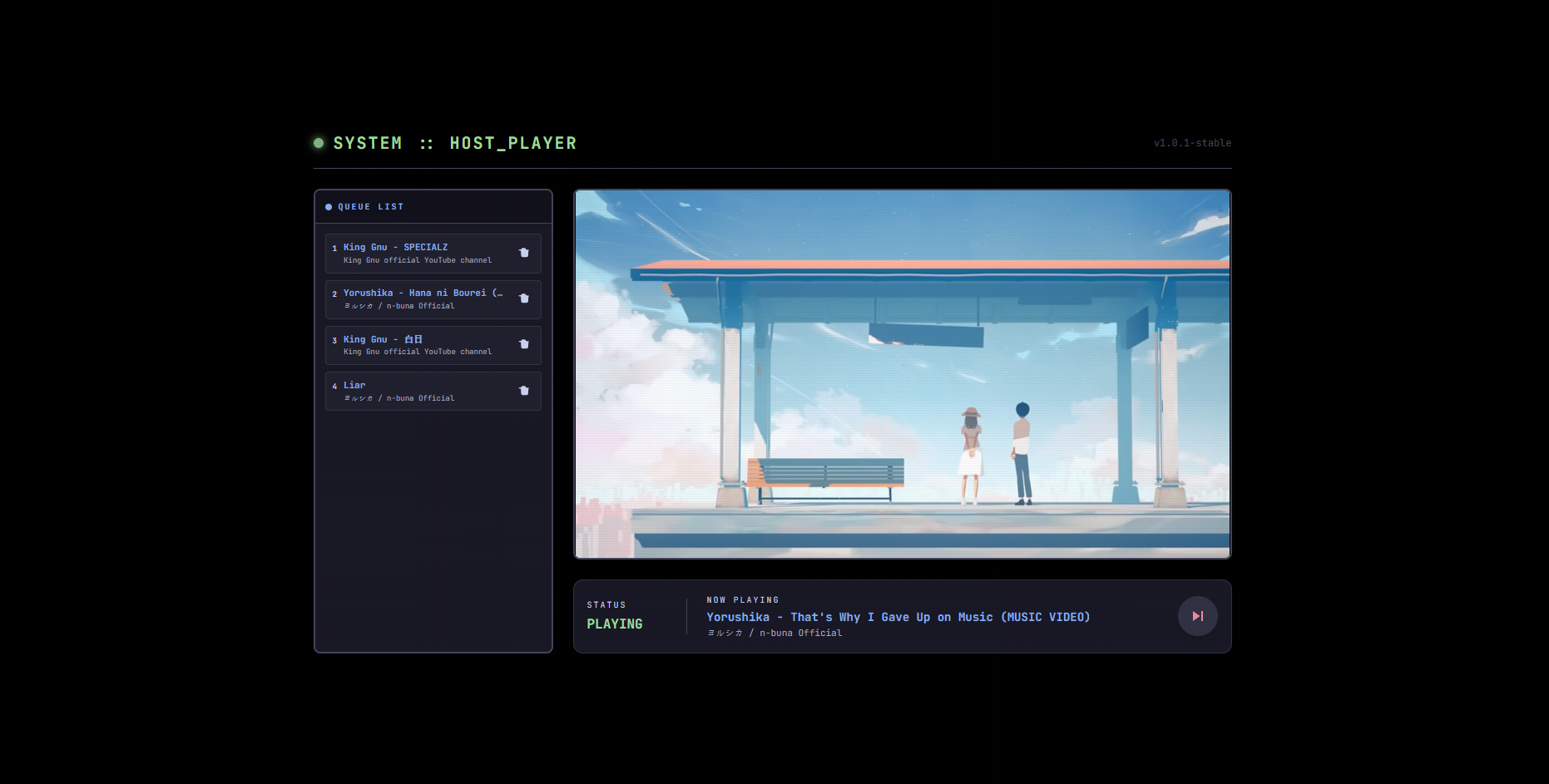Delete the "Liar" queue entry via its trash icon
The image size is (1549, 784).
pos(524,390)
